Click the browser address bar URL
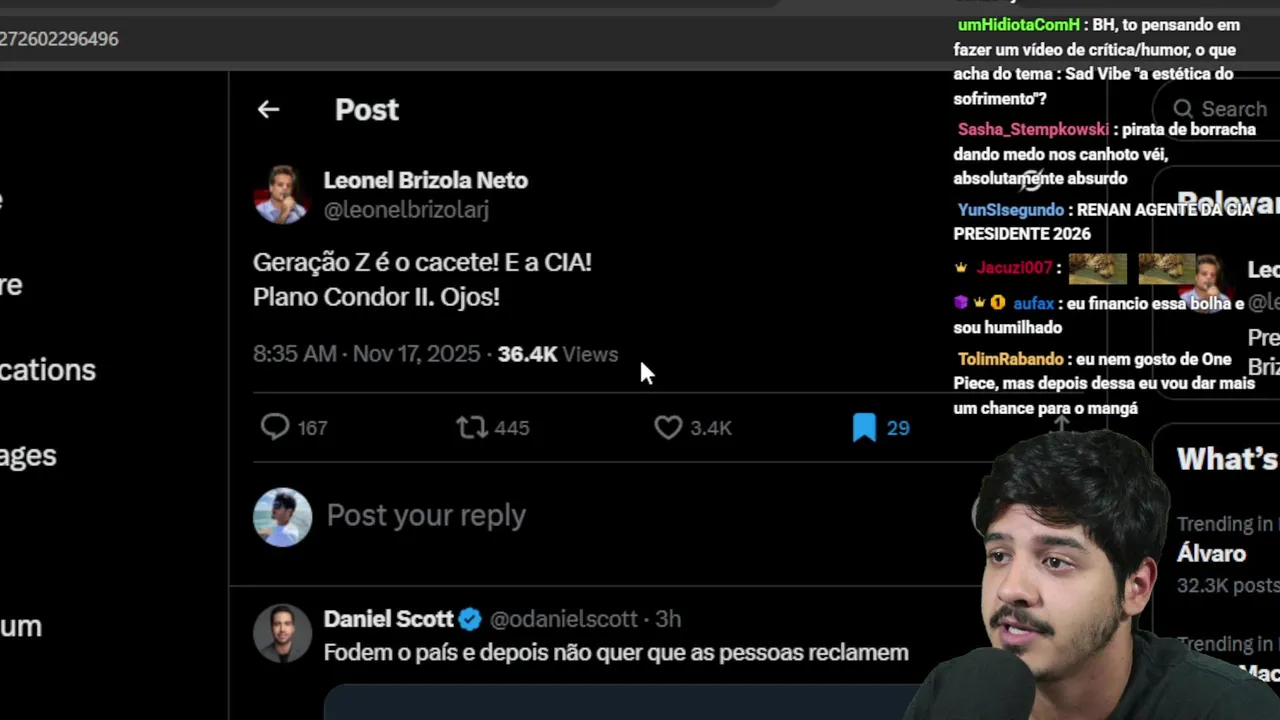The height and width of the screenshot is (720, 1280). 59,38
